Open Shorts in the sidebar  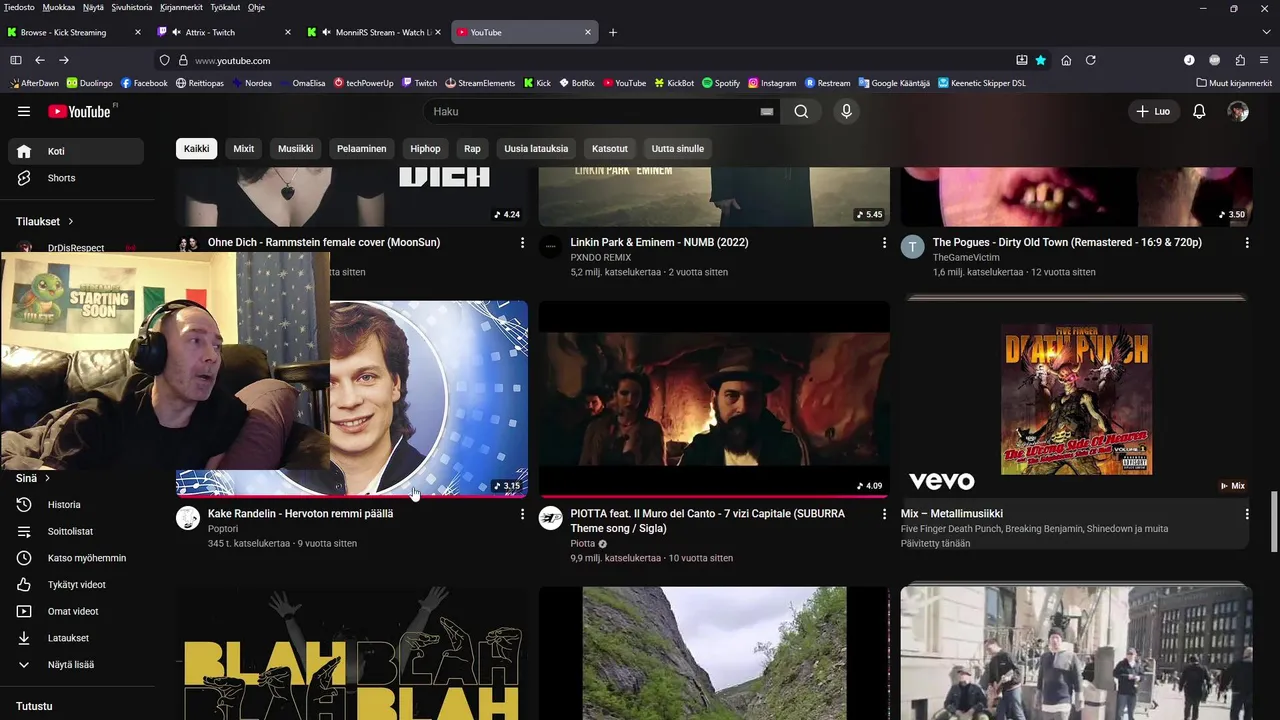pos(76,178)
